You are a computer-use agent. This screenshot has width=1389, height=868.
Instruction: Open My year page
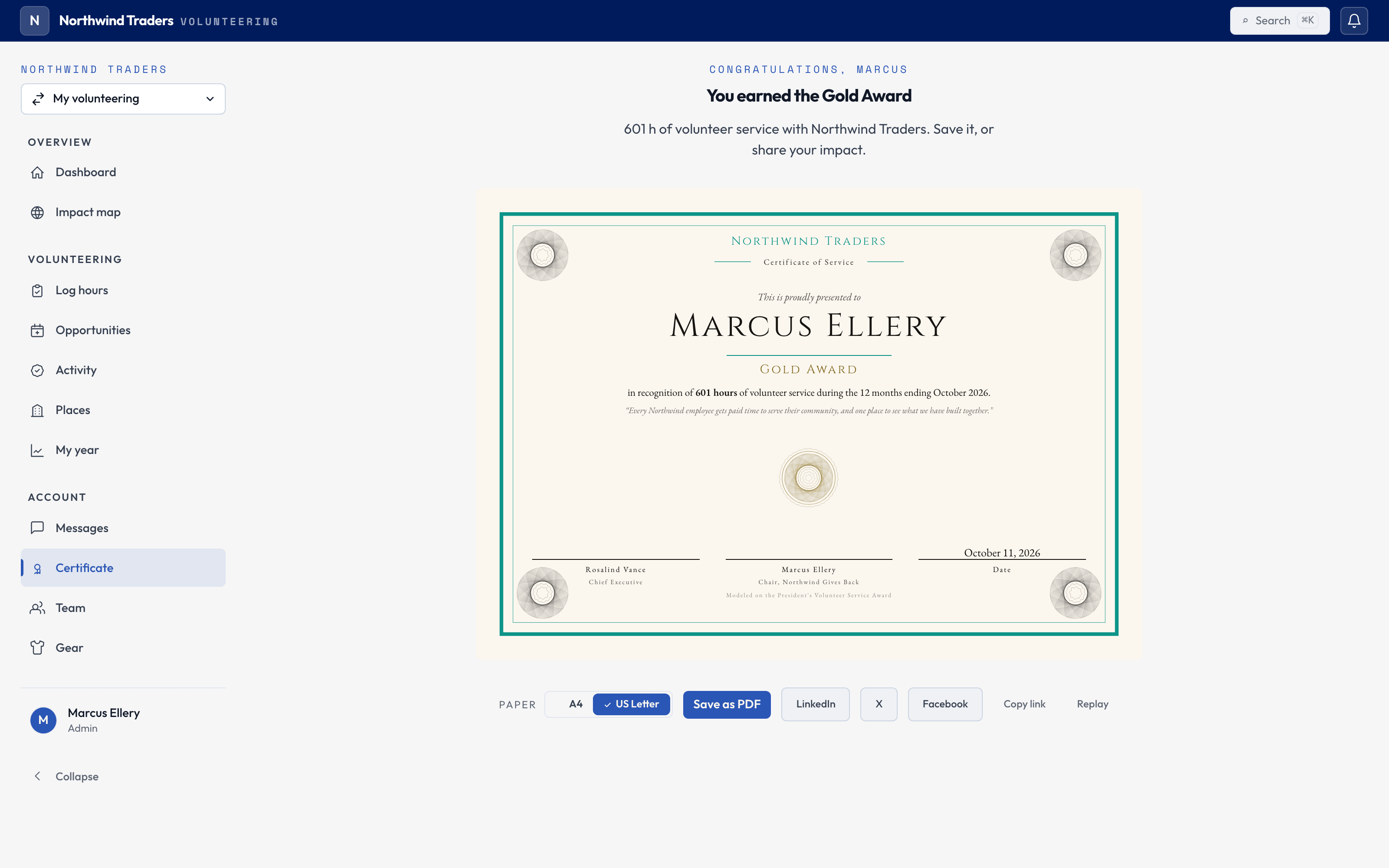coord(123,450)
